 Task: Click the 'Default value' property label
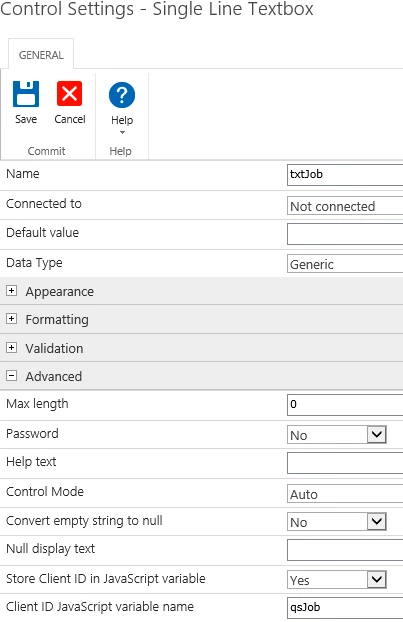[x=42, y=232]
